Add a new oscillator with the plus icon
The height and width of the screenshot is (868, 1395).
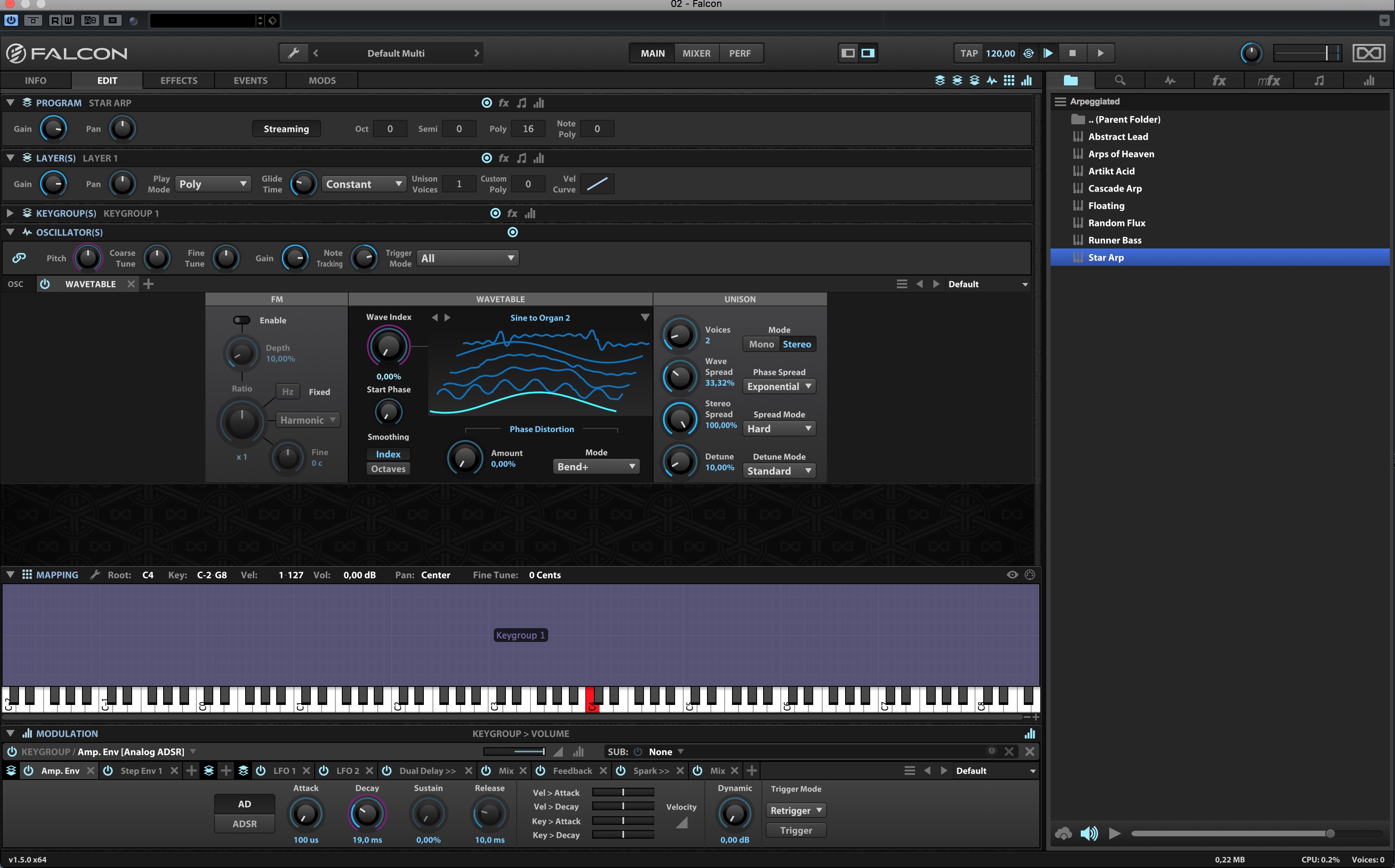coord(148,284)
